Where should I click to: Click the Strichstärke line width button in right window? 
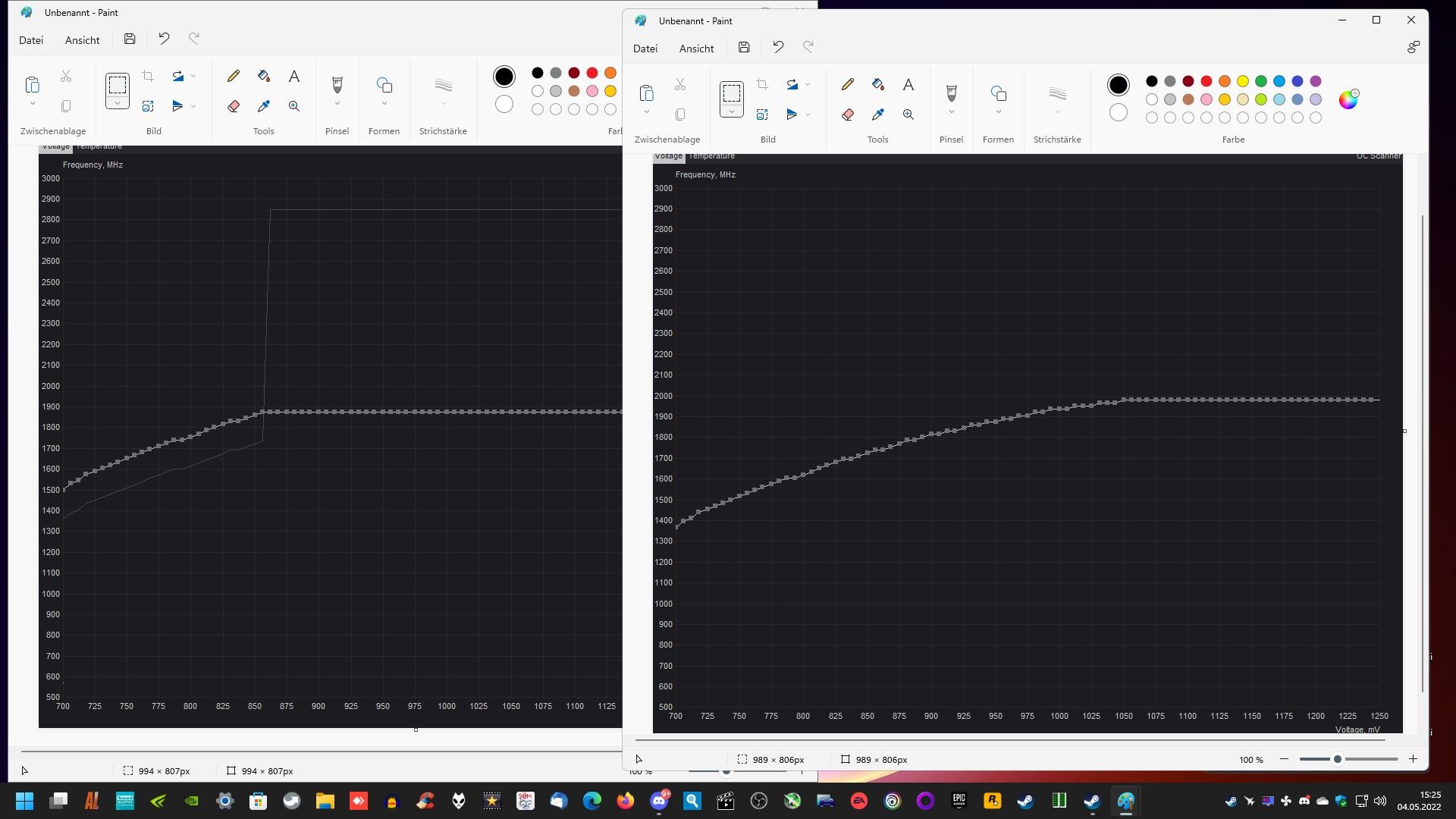coord(1058,93)
